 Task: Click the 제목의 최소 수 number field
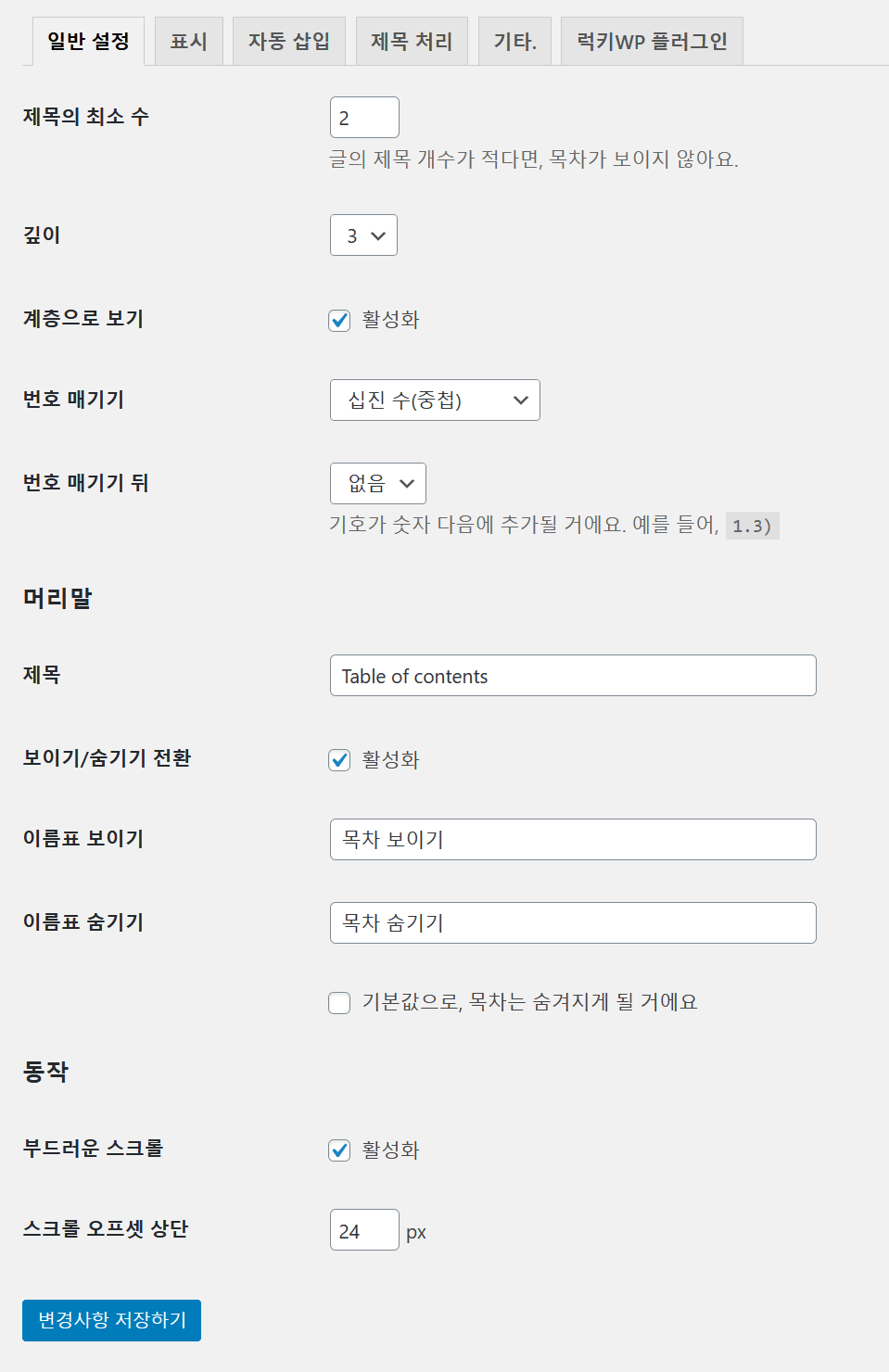point(363,117)
